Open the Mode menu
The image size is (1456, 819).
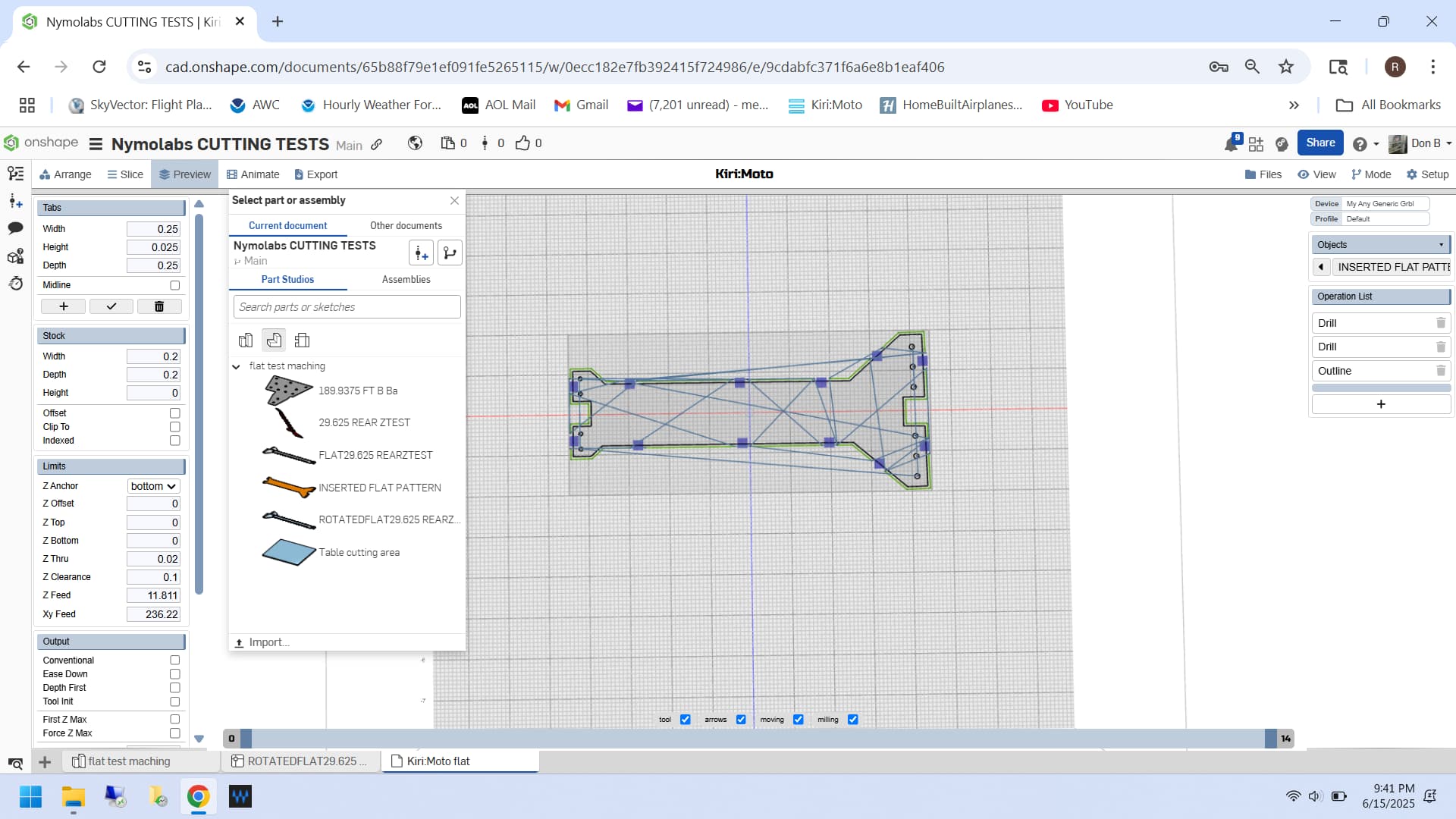tap(1371, 174)
